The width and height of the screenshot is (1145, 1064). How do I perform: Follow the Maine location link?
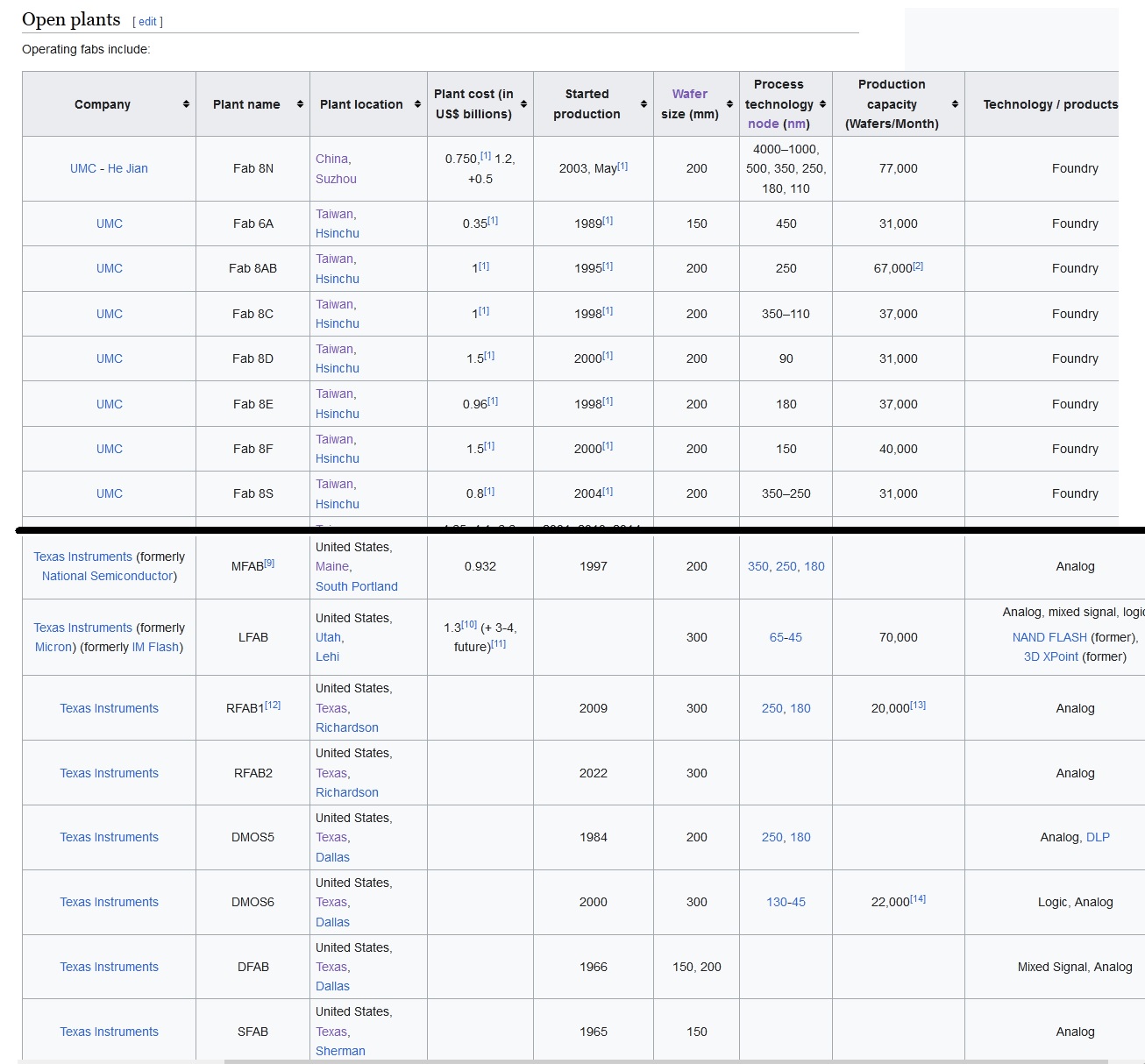[332, 566]
